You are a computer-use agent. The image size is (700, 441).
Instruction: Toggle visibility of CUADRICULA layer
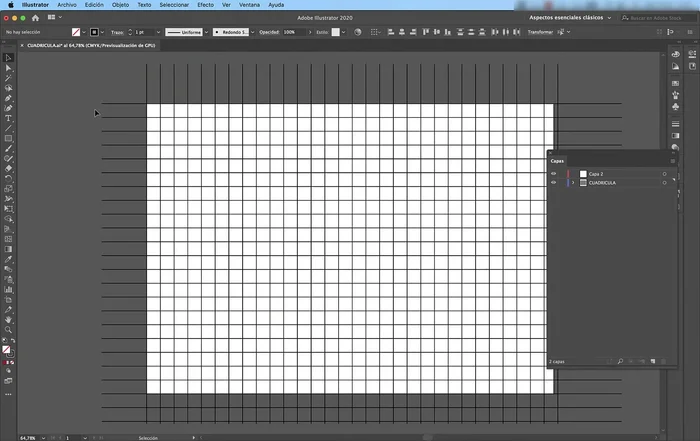point(553,183)
